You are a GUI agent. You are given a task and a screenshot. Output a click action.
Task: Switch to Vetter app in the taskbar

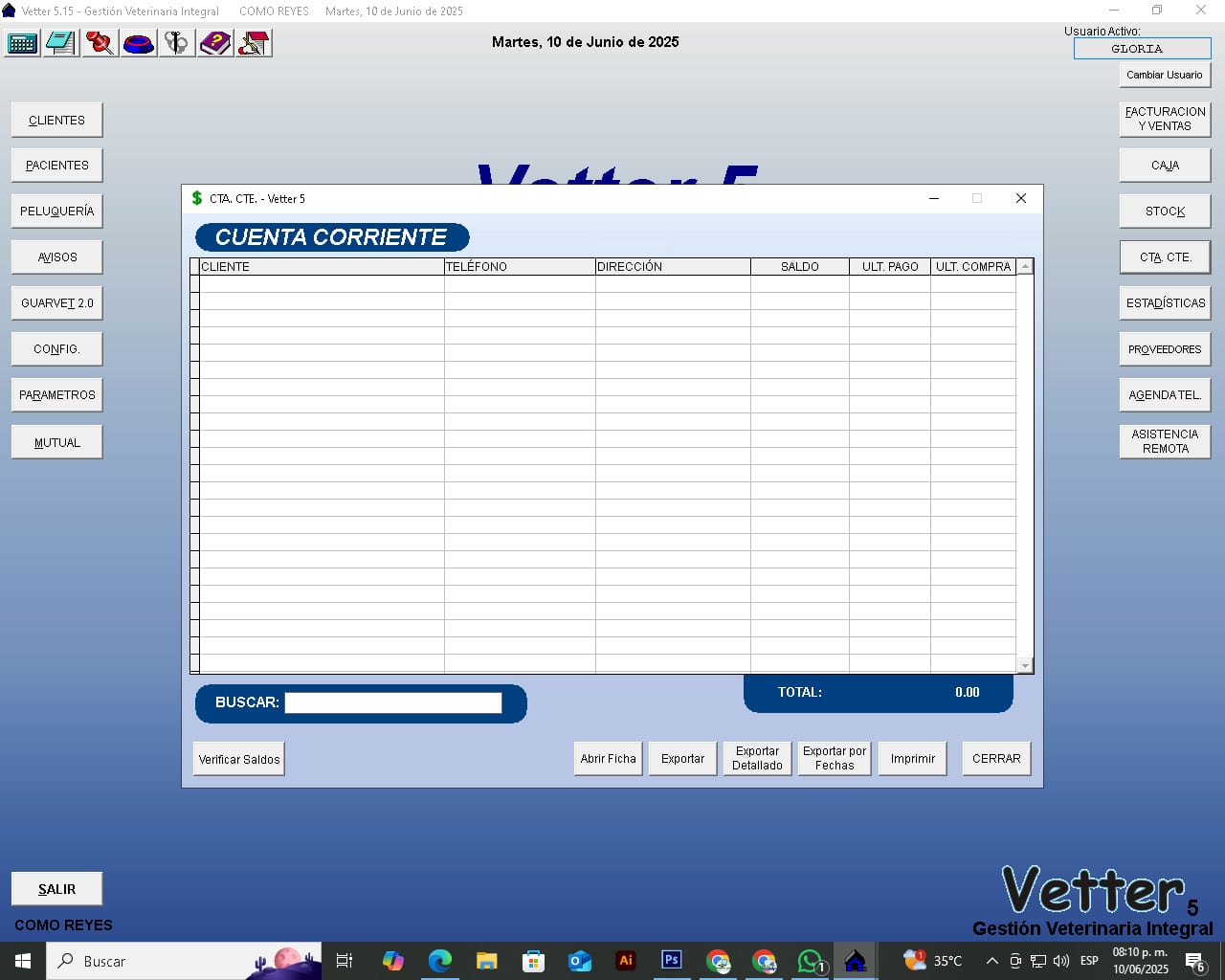(x=856, y=961)
